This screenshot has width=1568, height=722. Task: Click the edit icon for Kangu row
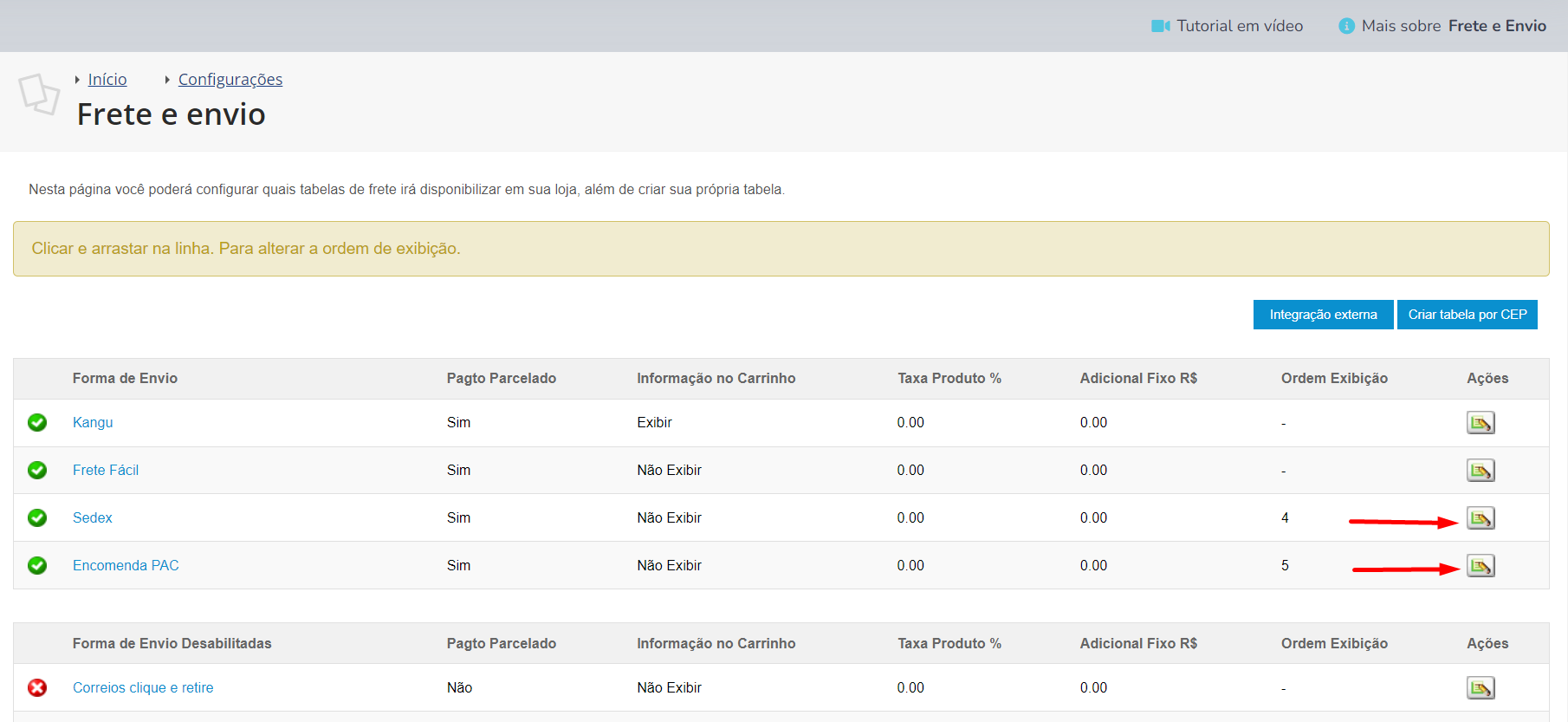(1481, 423)
